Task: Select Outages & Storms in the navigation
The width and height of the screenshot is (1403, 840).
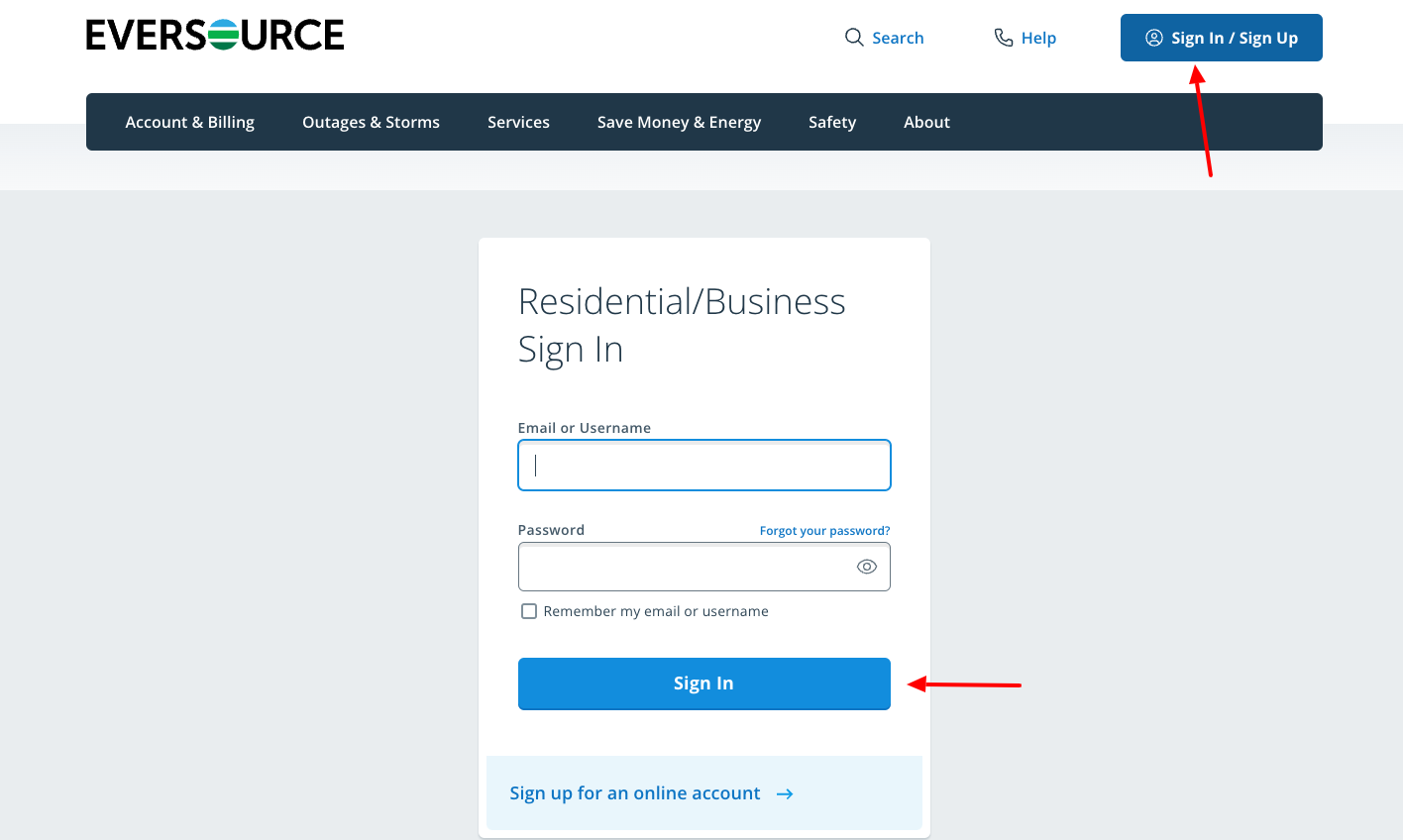Action: [371, 121]
